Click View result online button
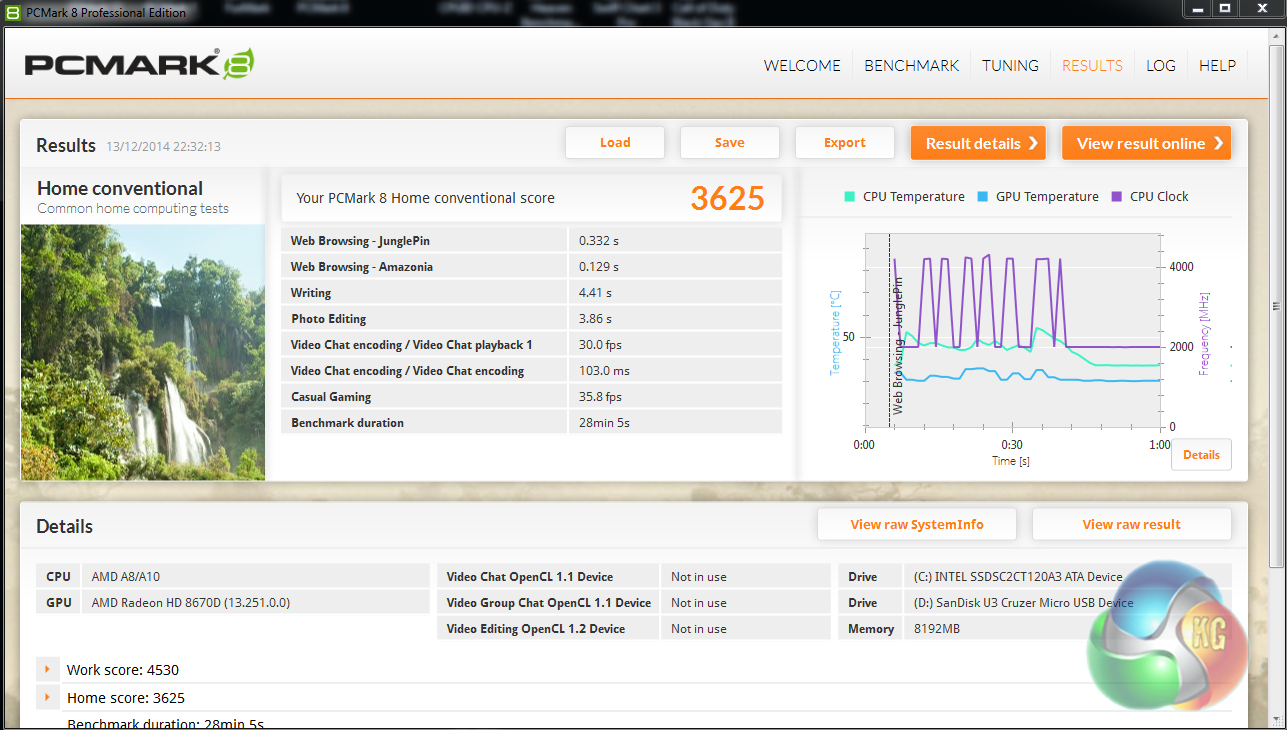 [x=1146, y=143]
